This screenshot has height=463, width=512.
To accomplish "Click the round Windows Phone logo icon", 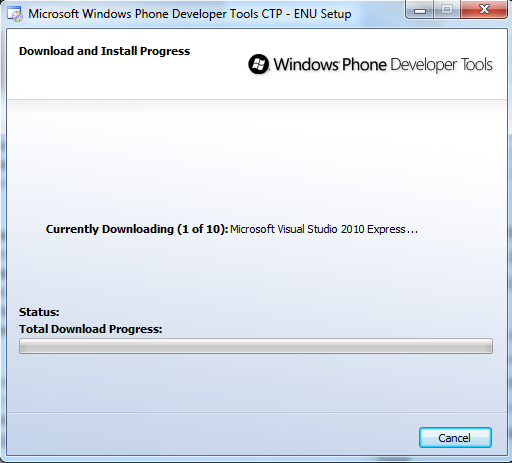I will (x=259, y=64).
